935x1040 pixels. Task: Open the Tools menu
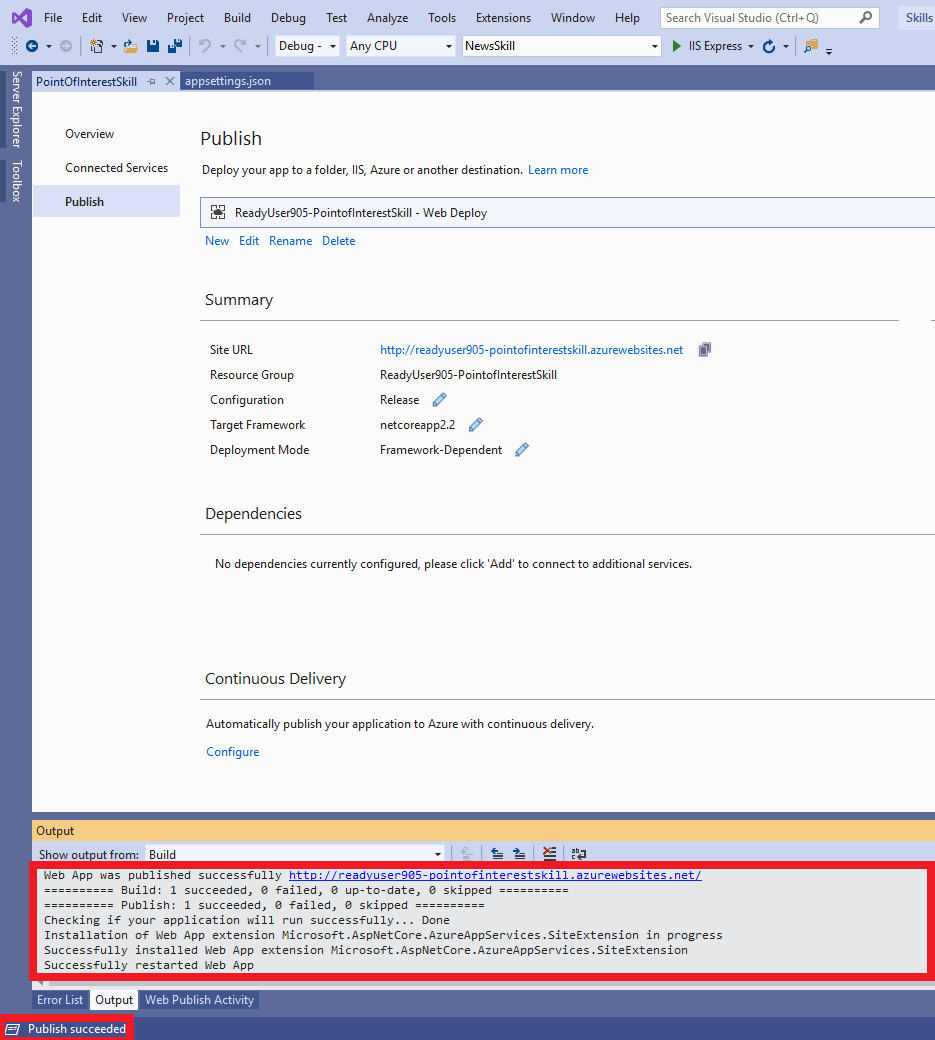click(x=442, y=18)
